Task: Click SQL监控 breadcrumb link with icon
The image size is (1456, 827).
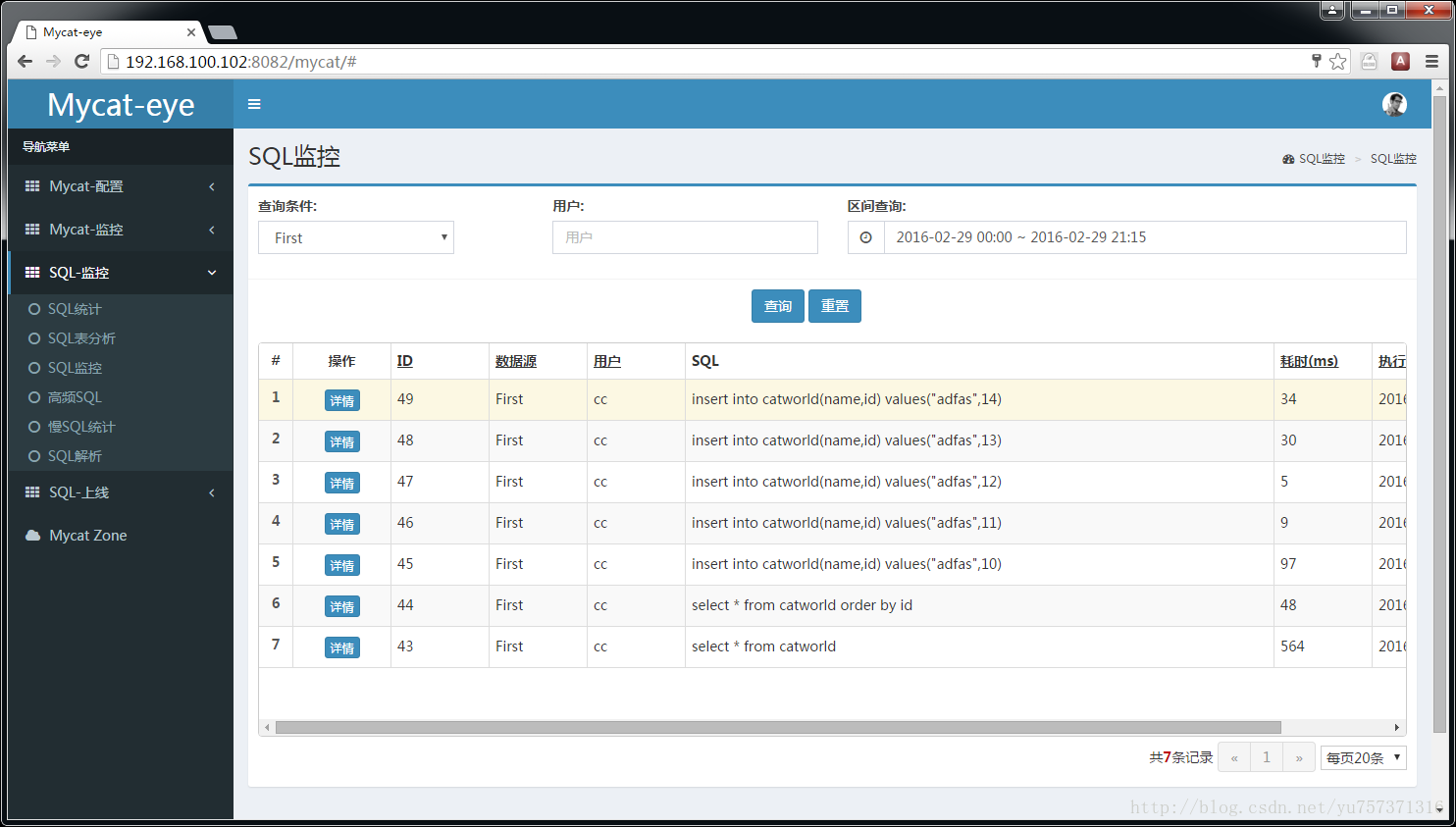Action: pos(1314,159)
